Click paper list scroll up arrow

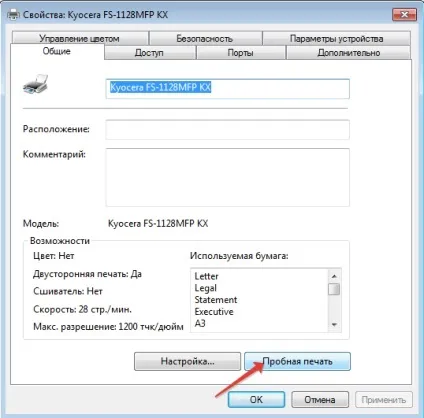[334, 276]
